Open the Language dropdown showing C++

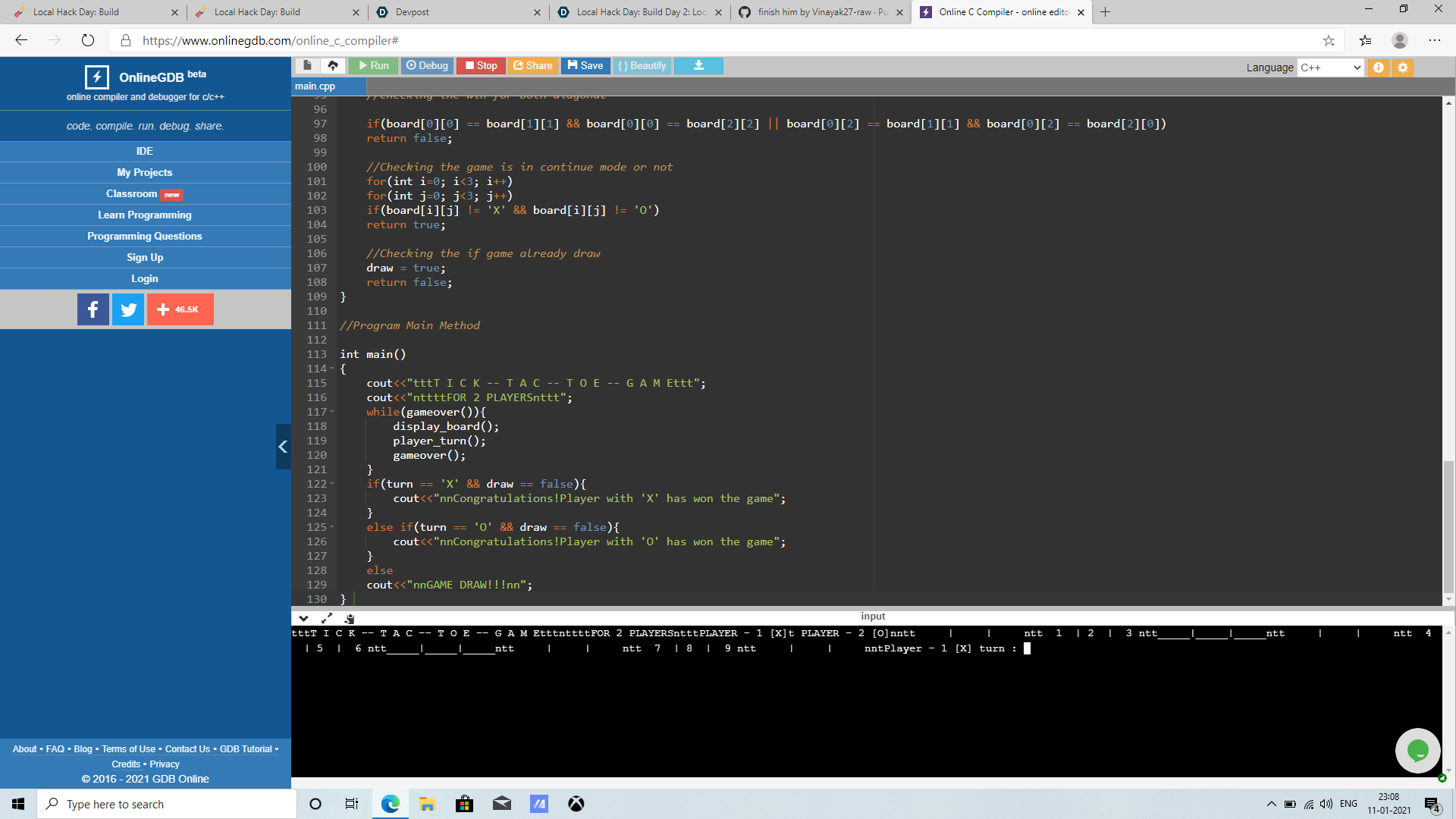(1330, 67)
